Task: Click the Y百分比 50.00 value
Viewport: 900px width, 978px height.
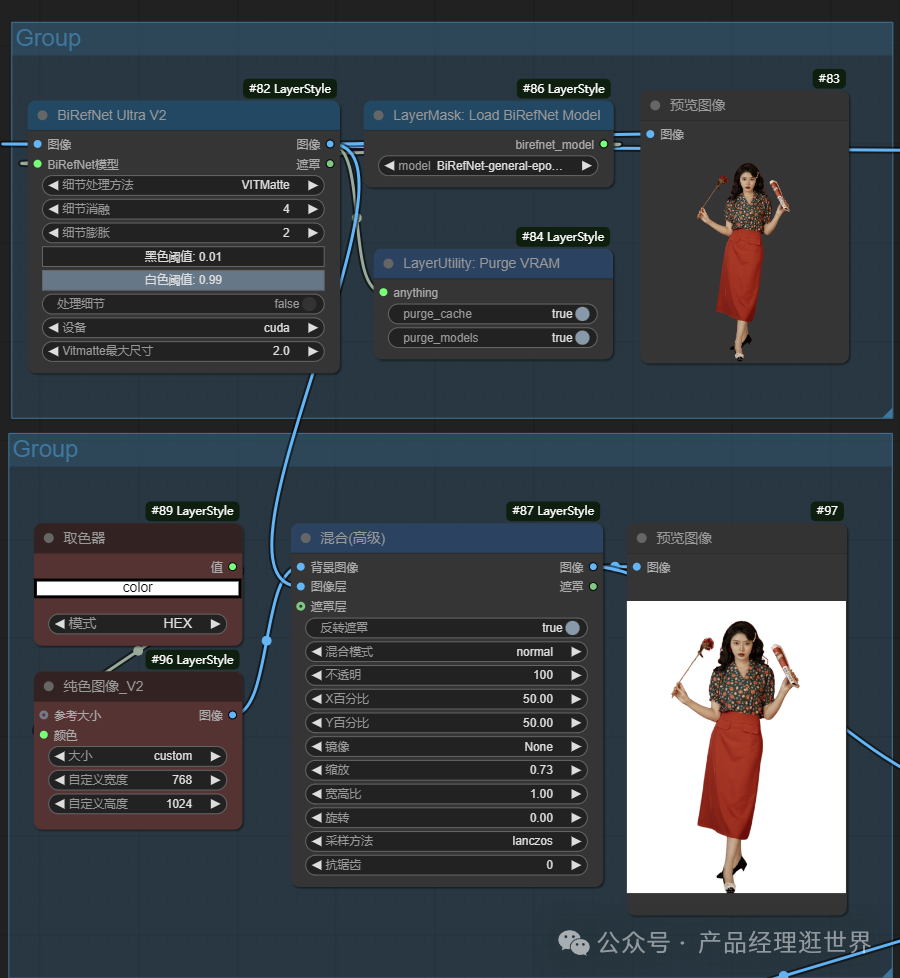Action: pos(538,722)
